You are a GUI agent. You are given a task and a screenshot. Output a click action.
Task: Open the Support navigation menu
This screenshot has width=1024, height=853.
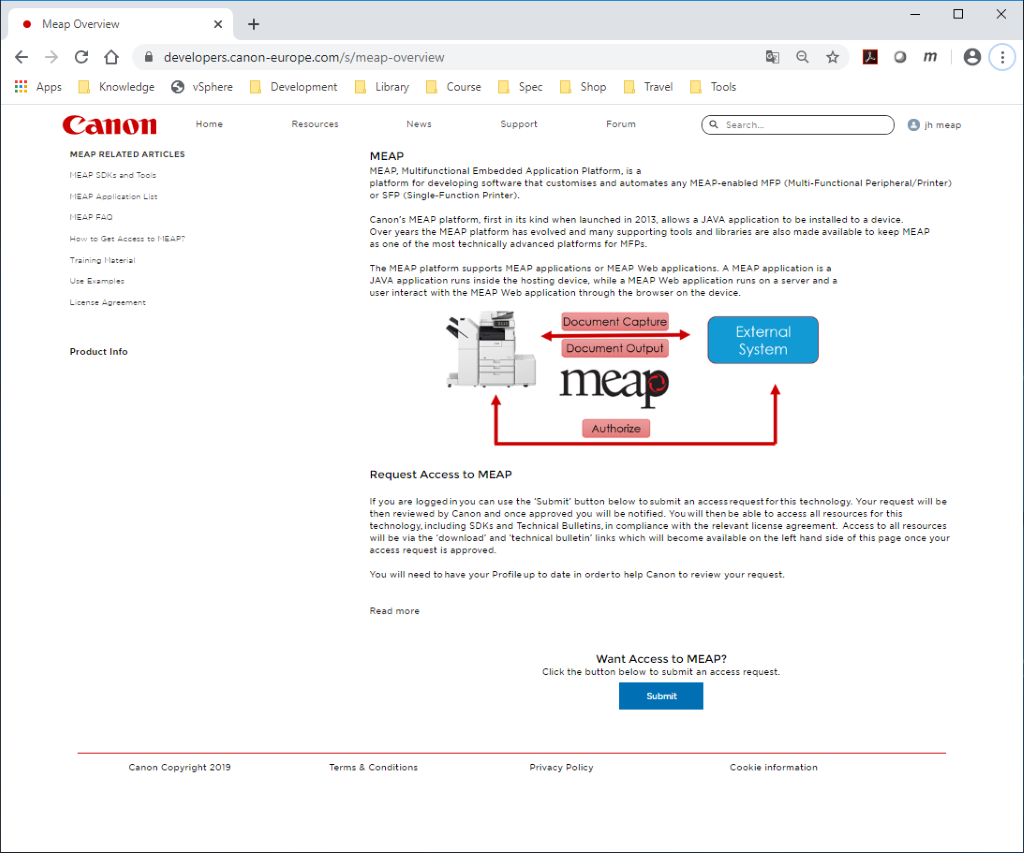[518, 124]
